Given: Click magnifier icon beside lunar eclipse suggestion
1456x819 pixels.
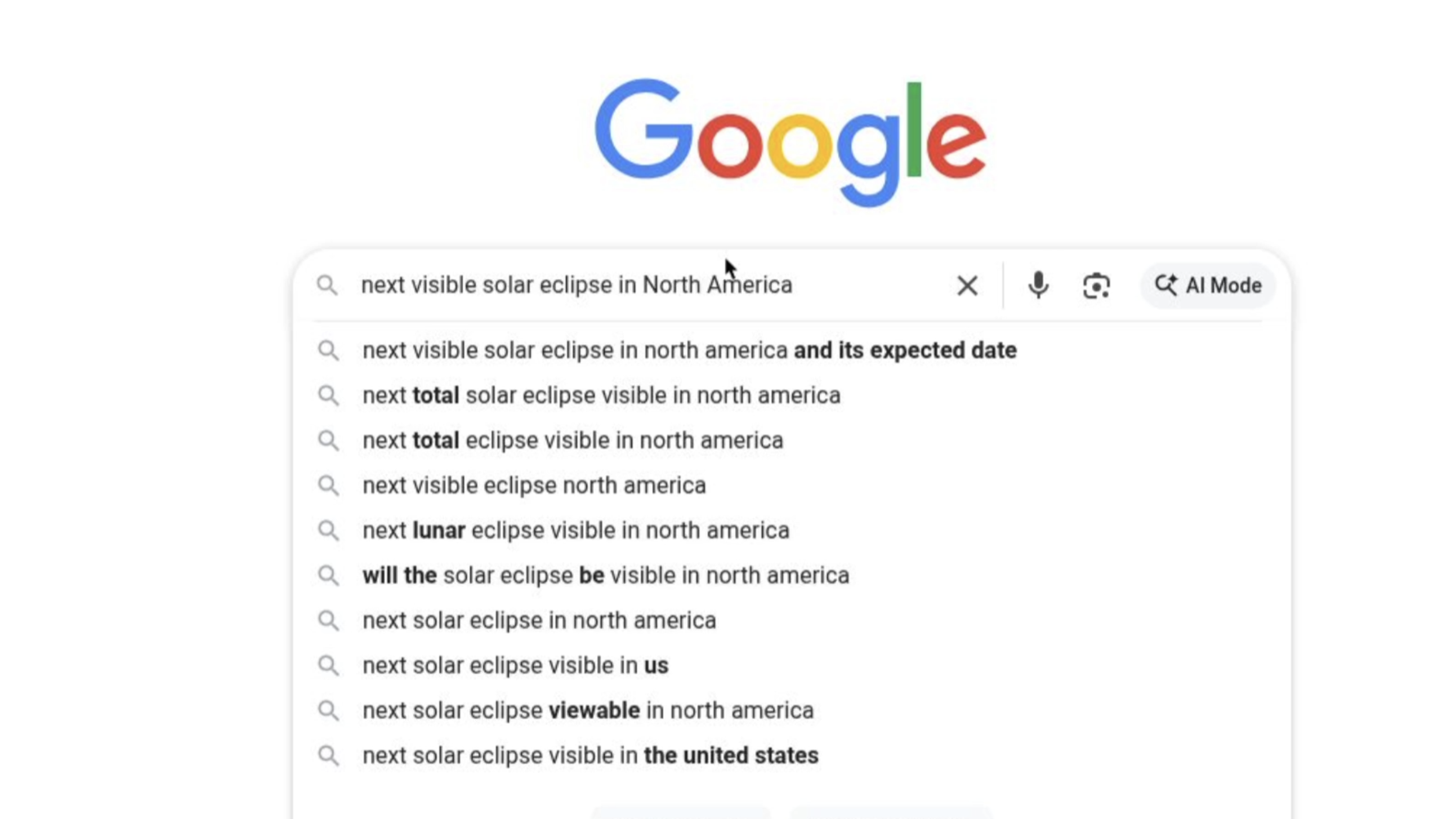Looking at the screenshot, I should click(328, 531).
